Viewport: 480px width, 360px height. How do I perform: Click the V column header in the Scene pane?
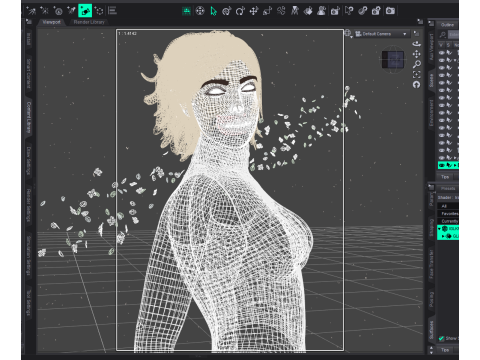point(441,45)
